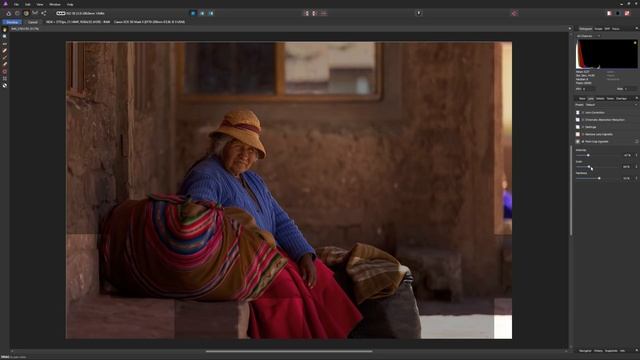Select the Zoom tool

pyautogui.click(x=5, y=37)
